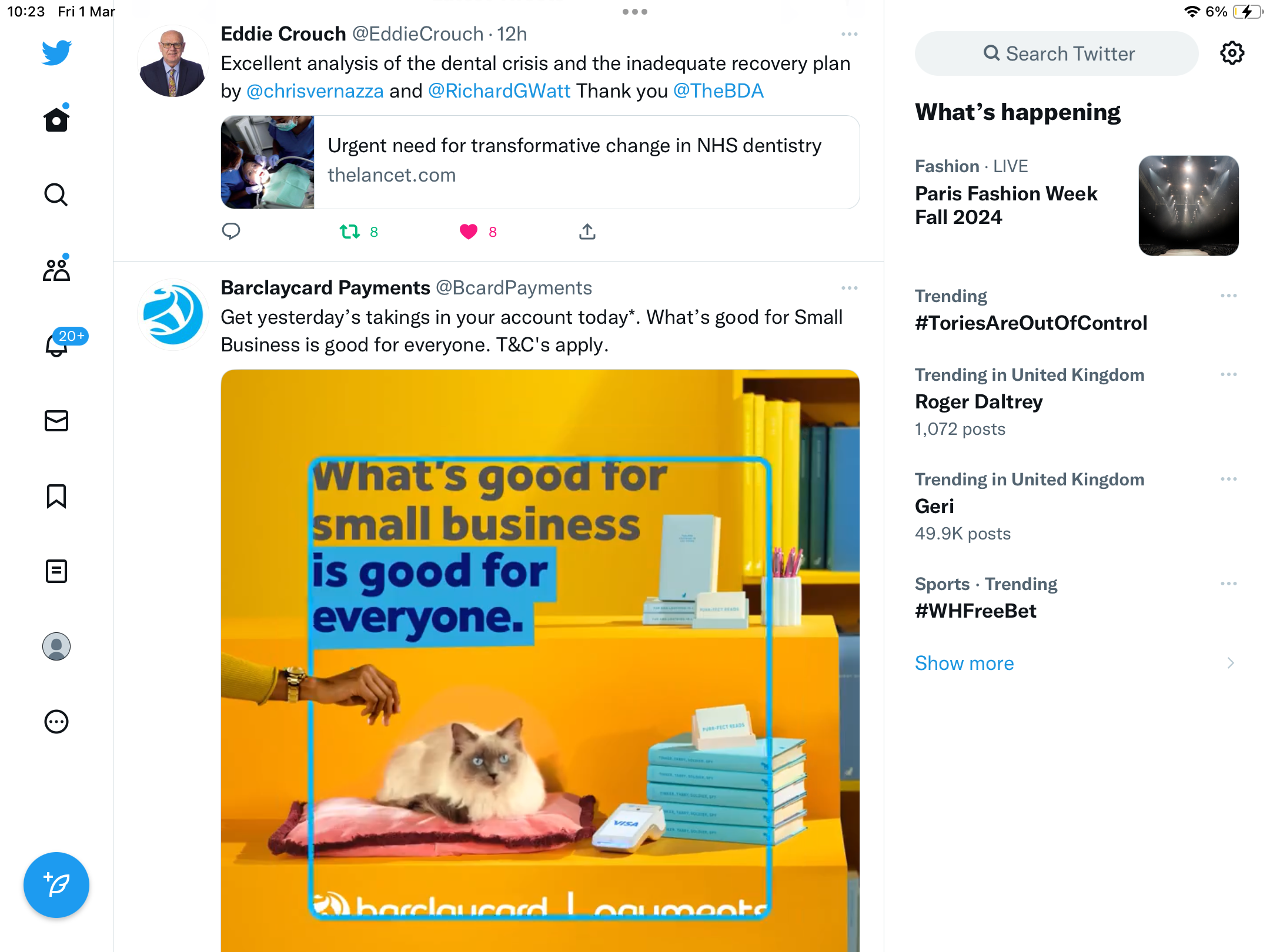Screen dimensions: 1270x952
Task: Reply to Eddie Crouch's tweet
Action: coord(231,232)
